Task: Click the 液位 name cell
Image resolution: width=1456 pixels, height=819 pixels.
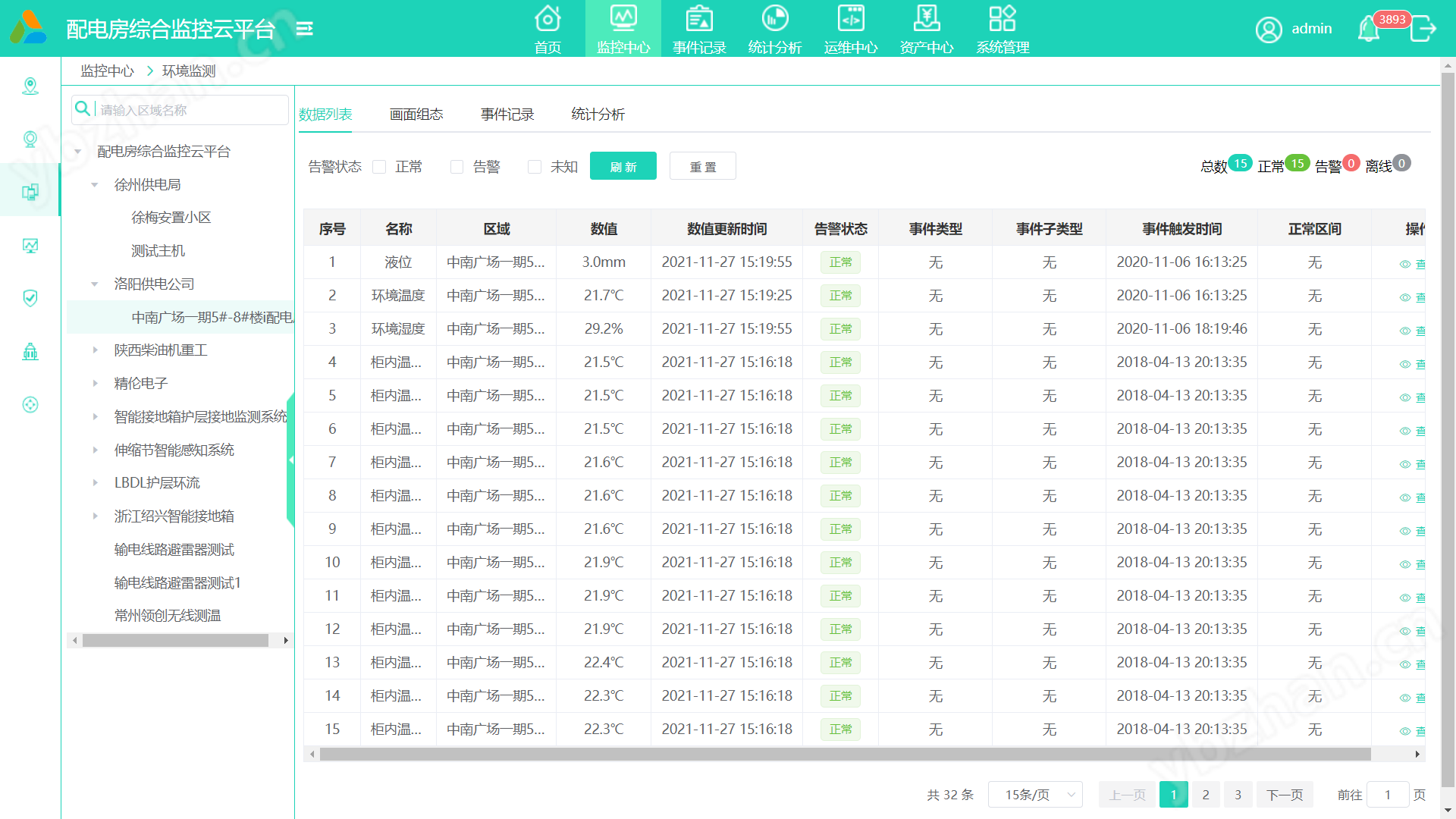Action: [x=398, y=262]
